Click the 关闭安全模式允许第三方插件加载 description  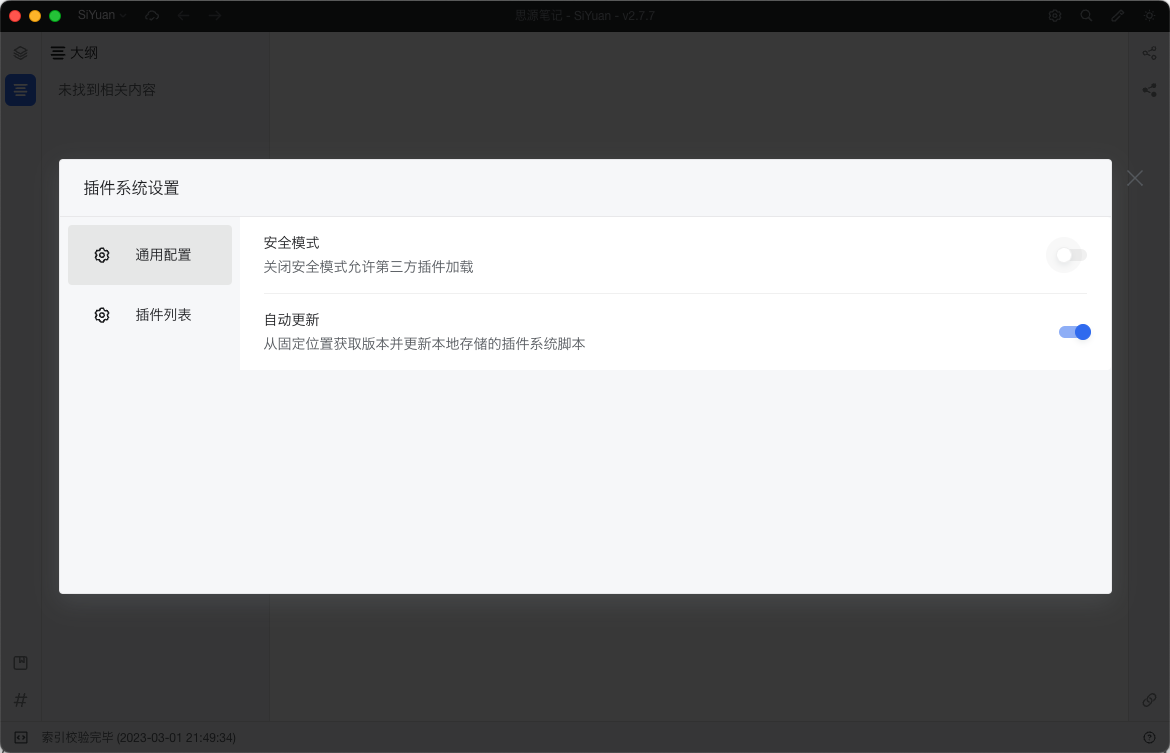369,266
